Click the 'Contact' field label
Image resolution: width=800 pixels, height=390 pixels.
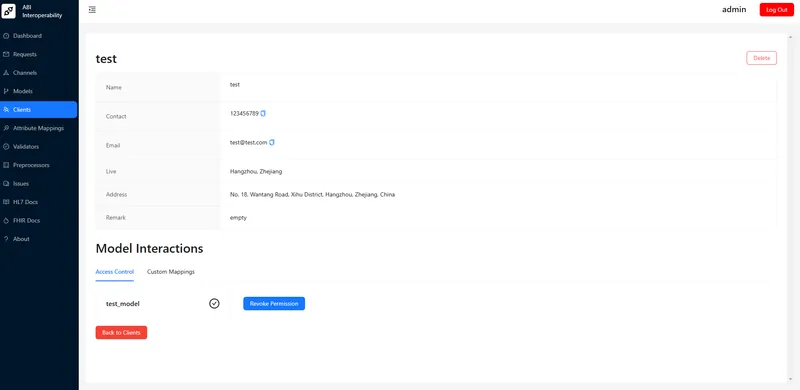[116, 116]
